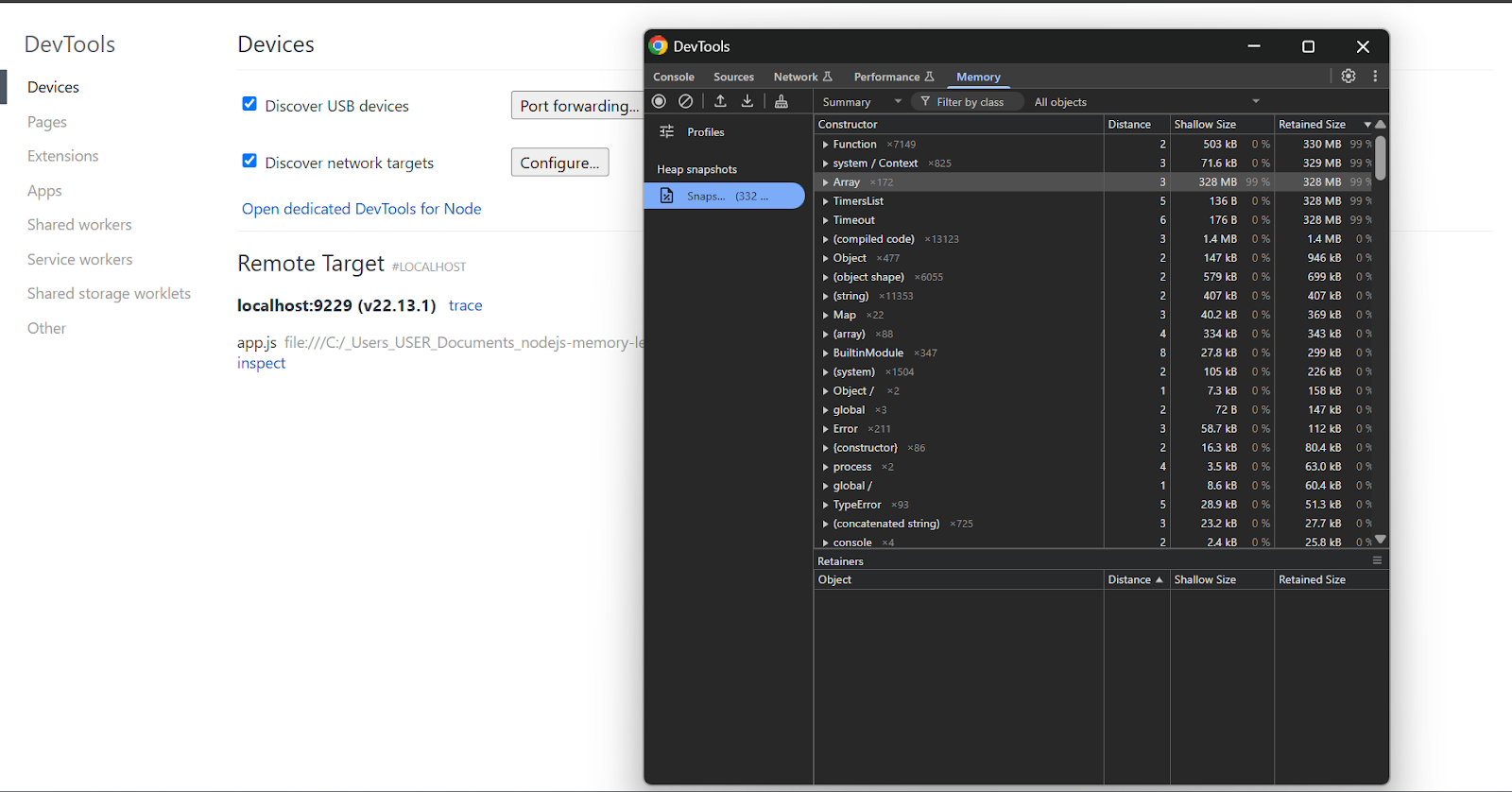Switch to the Performance tab
Image resolution: width=1512 pixels, height=792 pixels.
(893, 77)
